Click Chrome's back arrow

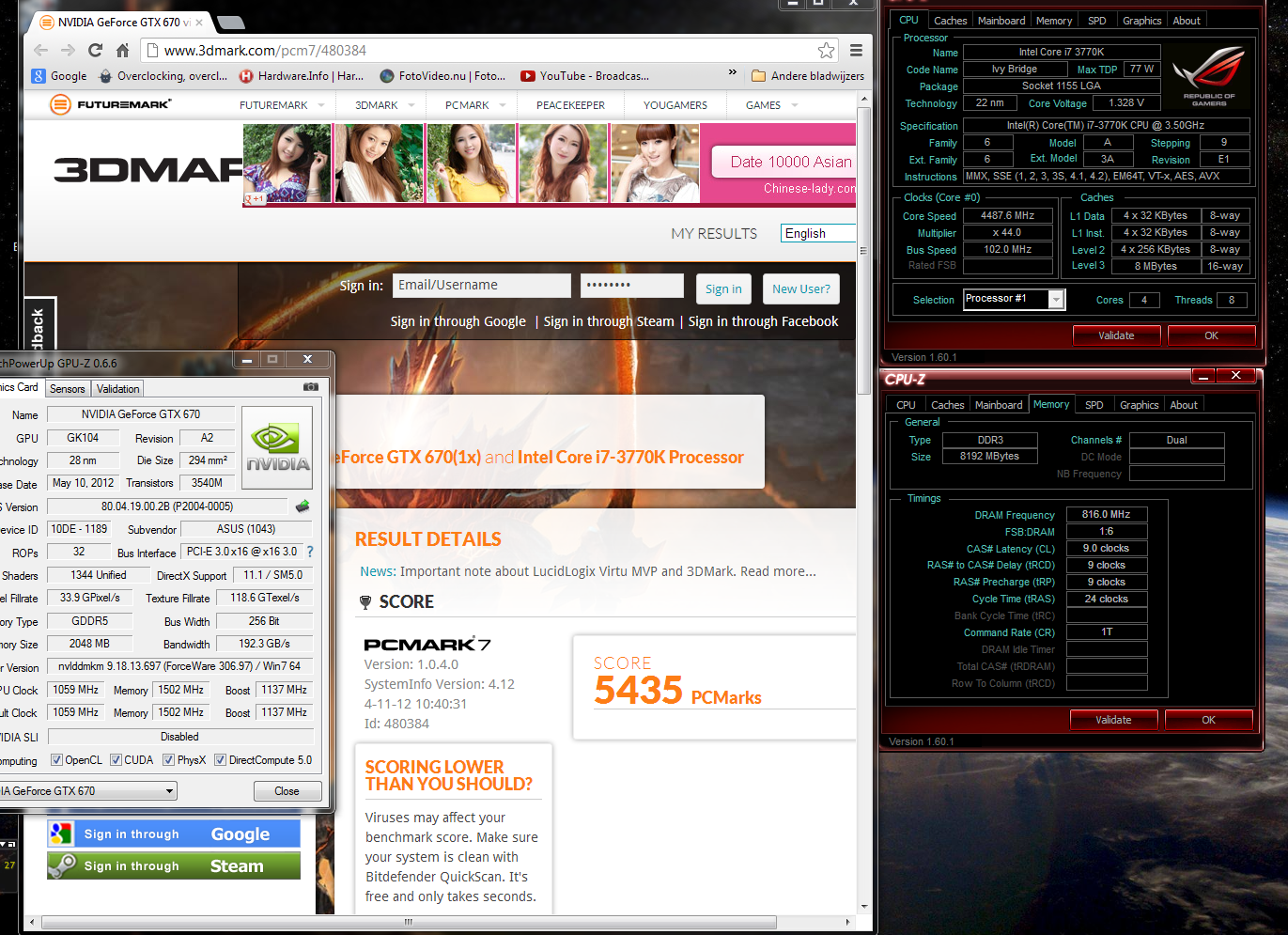pyautogui.click(x=40, y=51)
